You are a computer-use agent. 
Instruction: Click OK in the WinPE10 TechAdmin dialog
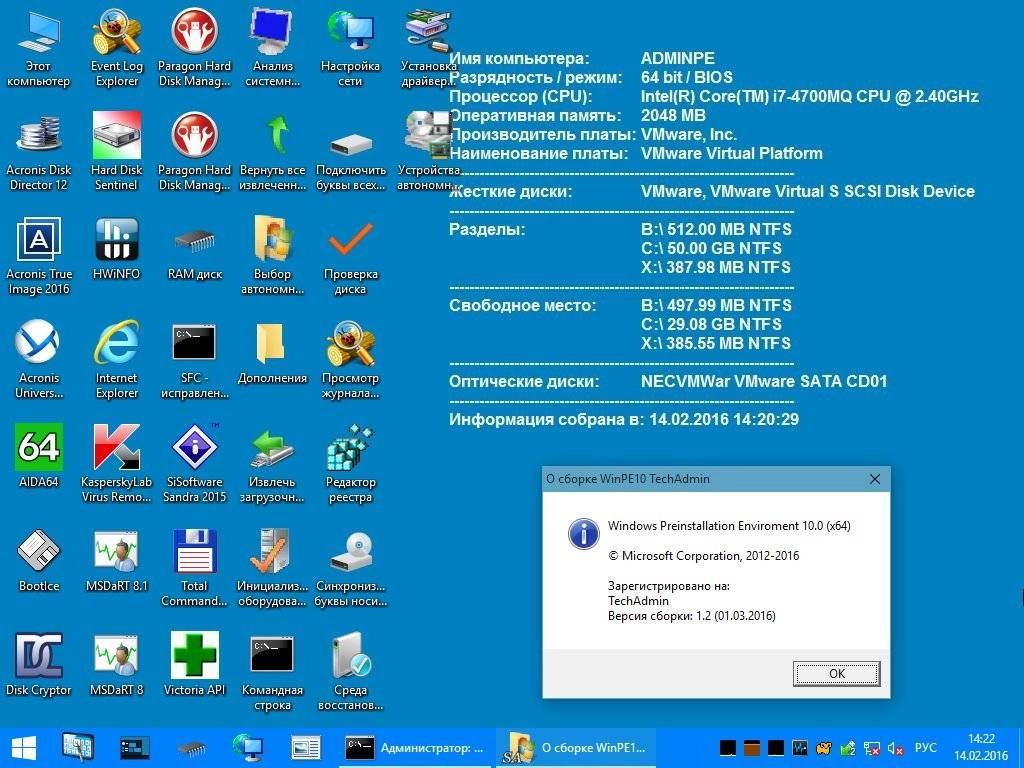tap(837, 673)
